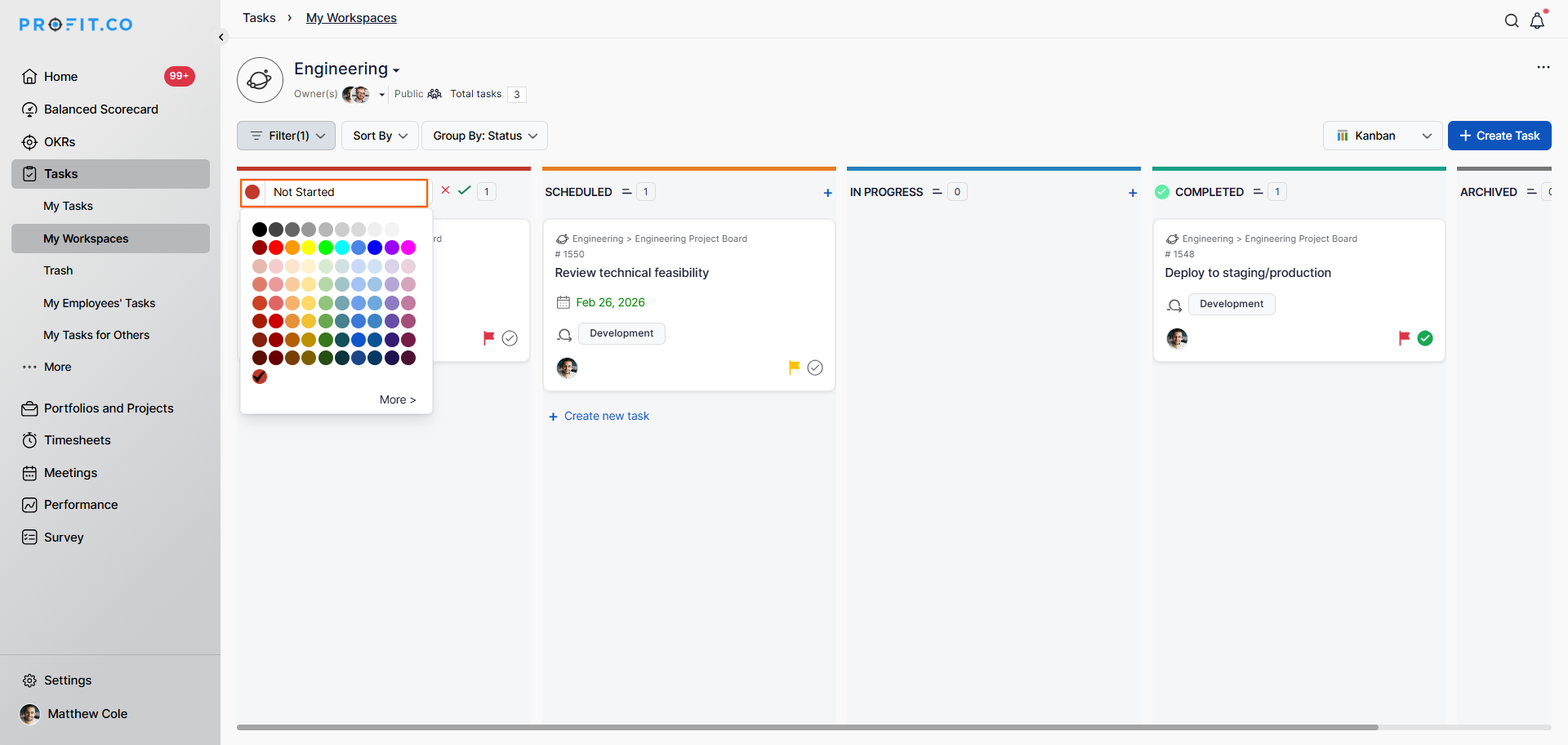
Task: Expand the Group By: Status dropdown
Action: click(484, 136)
